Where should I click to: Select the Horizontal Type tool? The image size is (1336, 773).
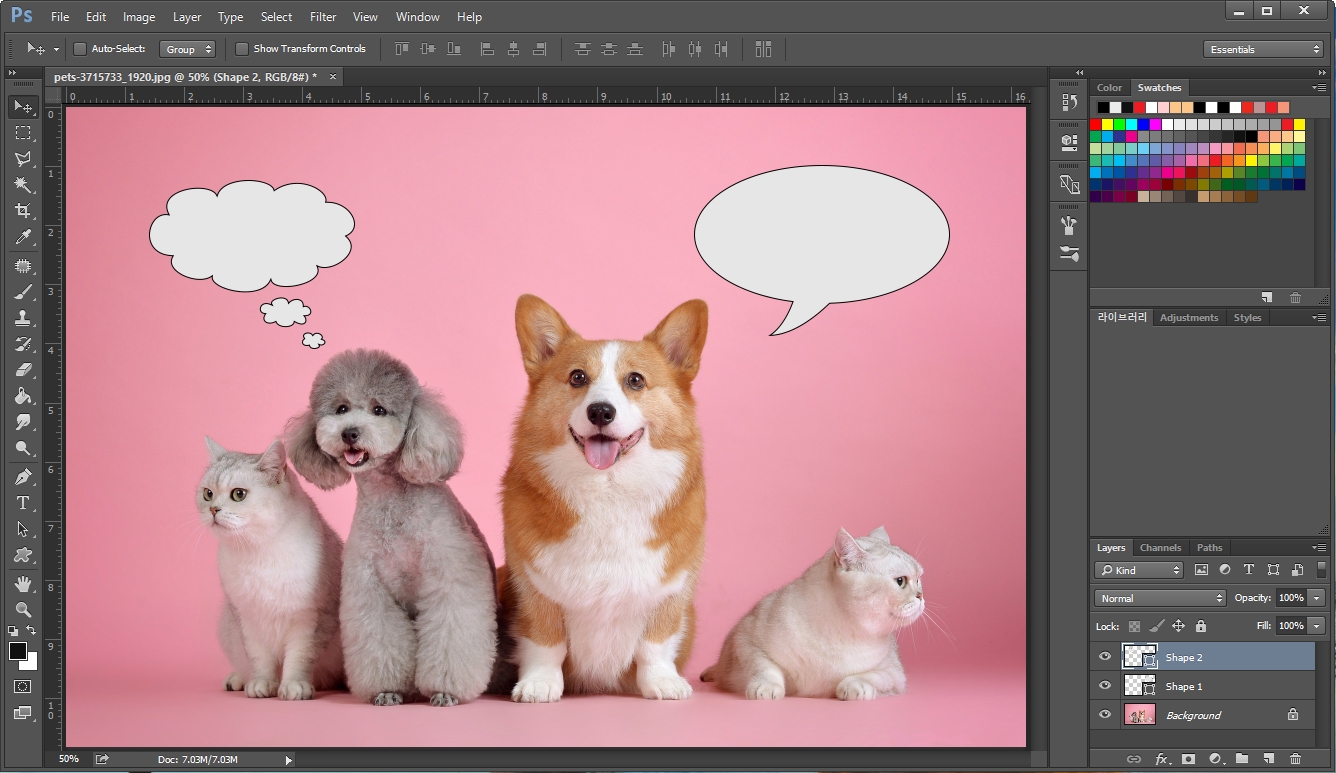[23, 503]
